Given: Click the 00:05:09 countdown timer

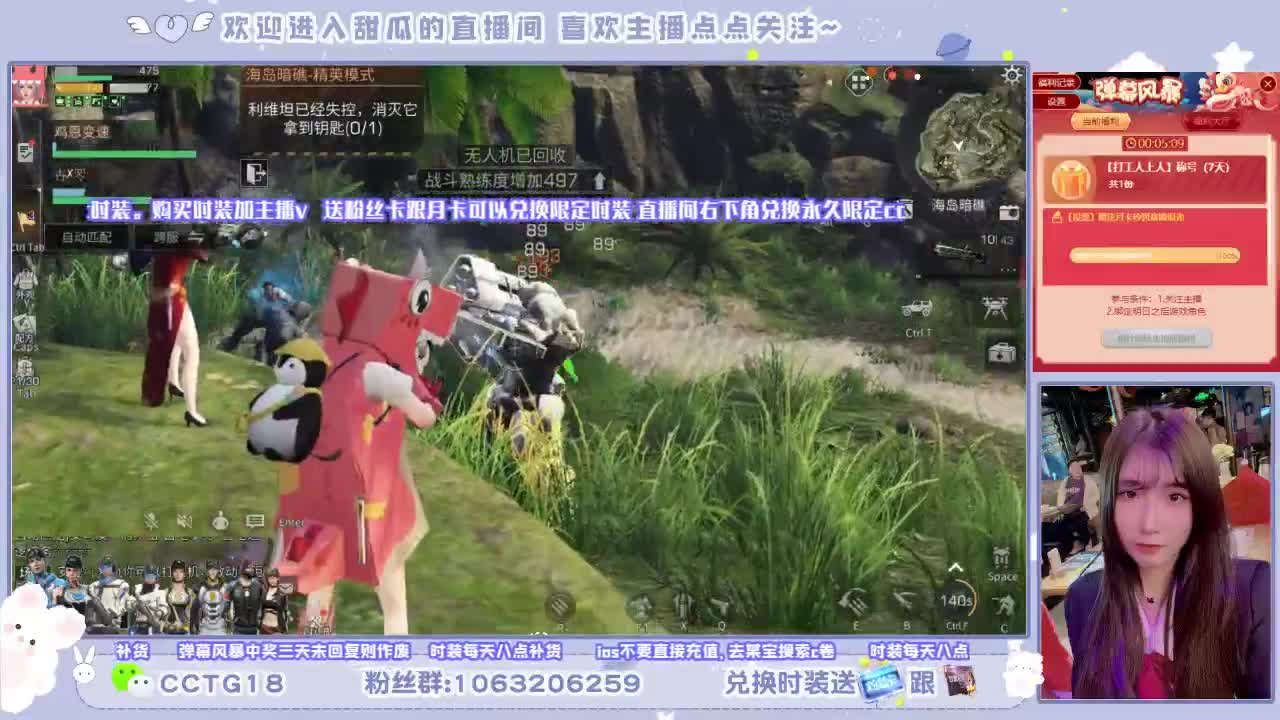Looking at the screenshot, I should pos(1157,143).
